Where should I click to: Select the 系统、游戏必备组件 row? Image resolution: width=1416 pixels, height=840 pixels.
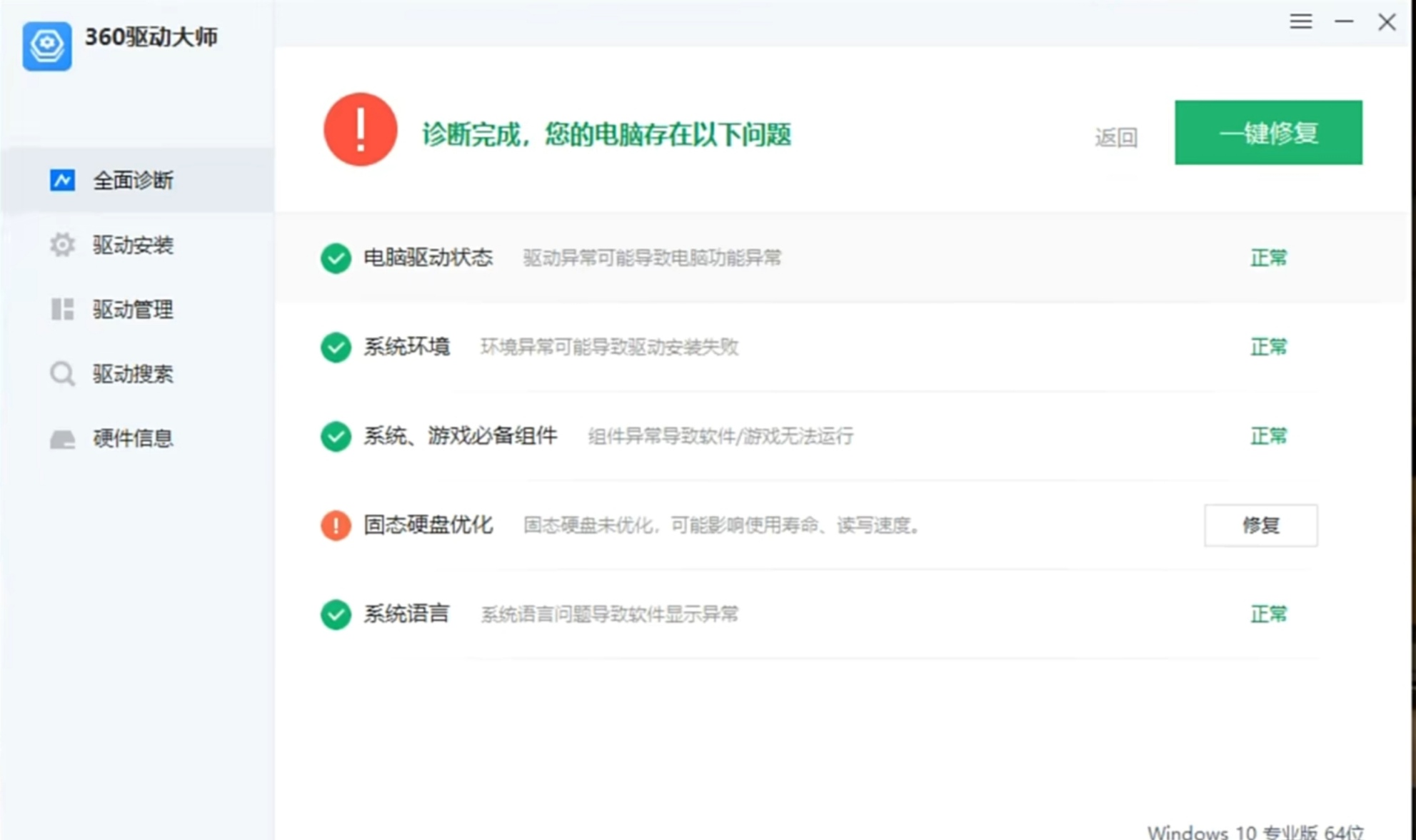point(461,436)
